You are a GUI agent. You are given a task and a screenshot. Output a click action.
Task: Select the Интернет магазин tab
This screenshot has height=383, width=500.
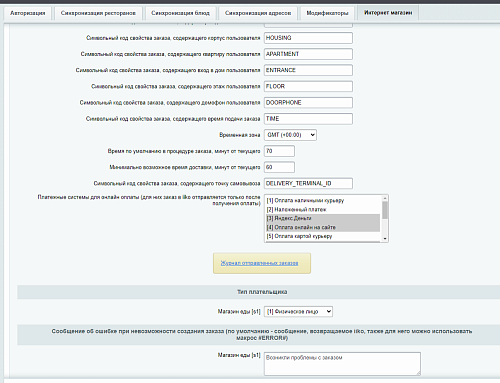(388, 13)
